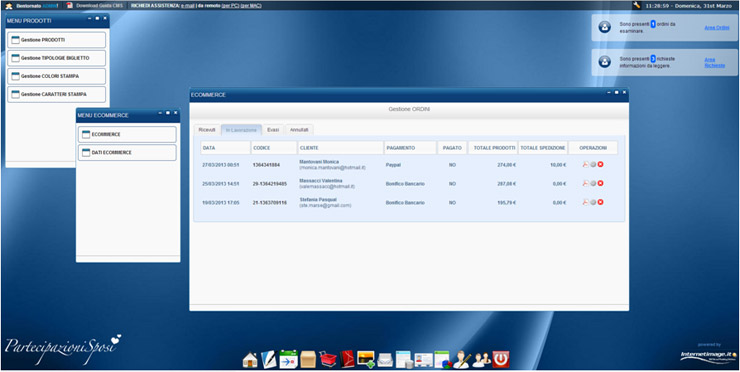Viewport: 740px width, 372px height.
Task: Click the red PDF book dock icon
Action: pyautogui.click(x=347, y=359)
